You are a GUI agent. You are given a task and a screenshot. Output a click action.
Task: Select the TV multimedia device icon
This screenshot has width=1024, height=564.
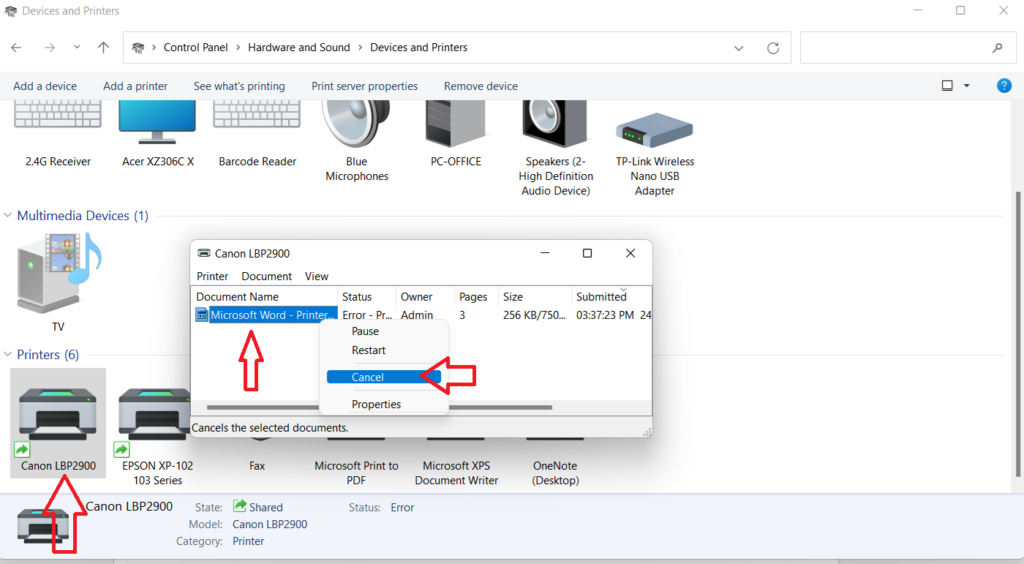pos(58,273)
